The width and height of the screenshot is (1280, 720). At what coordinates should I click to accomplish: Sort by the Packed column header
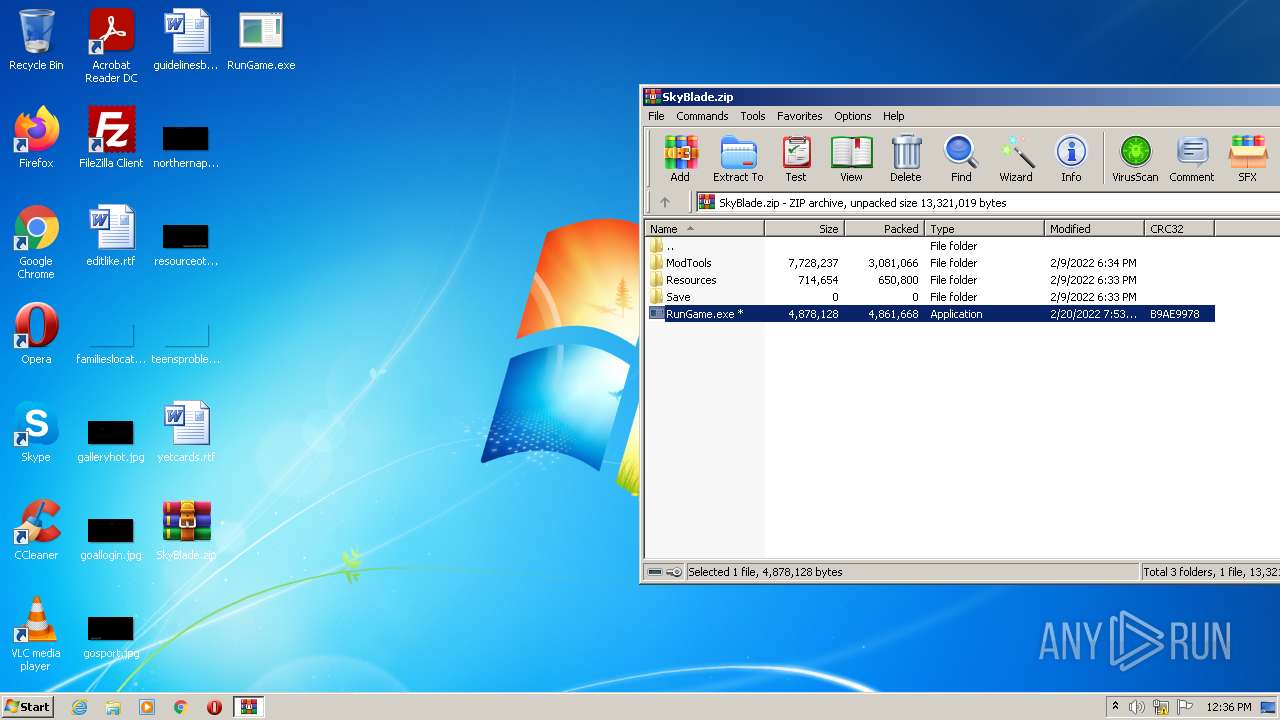pyautogui.click(x=885, y=229)
